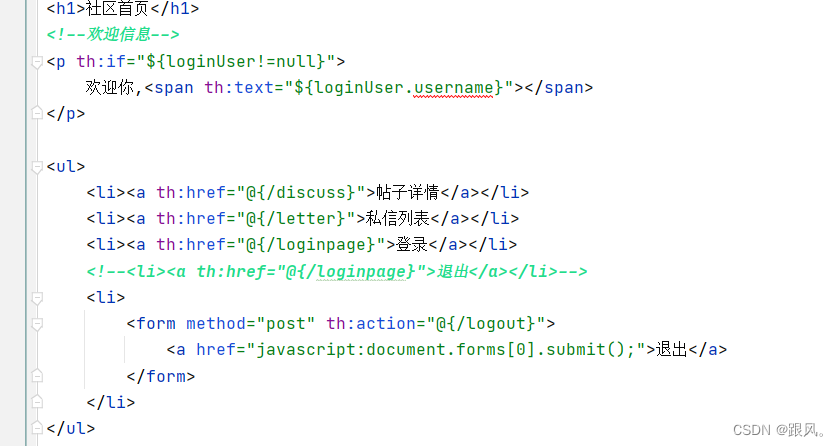Screen dimensions: 838x446
Task: Click the 退出 text inside the form anchor
Action: coord(671,350)
